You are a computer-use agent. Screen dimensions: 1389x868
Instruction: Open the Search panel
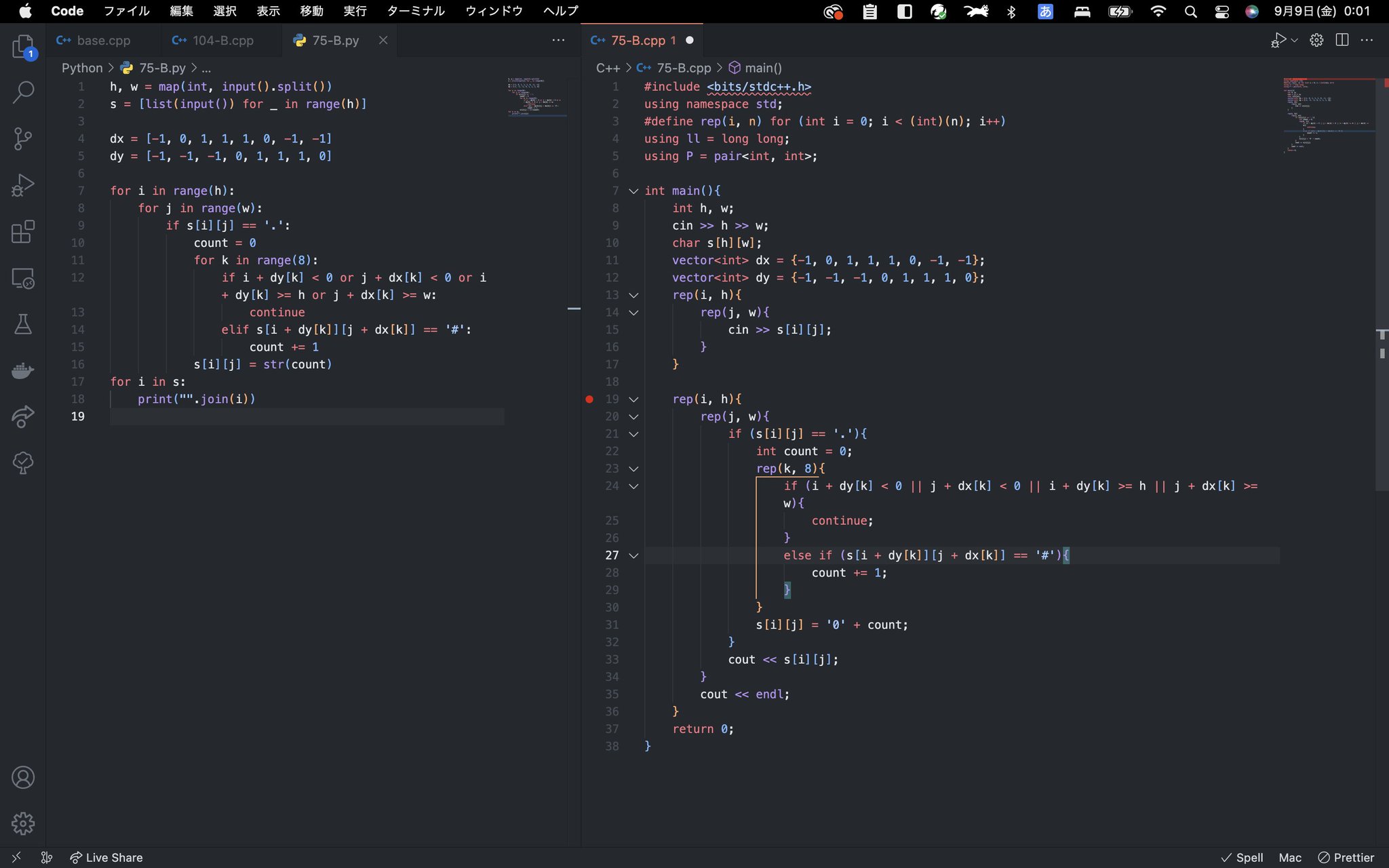pyautogui.click(x=23, y=92)
